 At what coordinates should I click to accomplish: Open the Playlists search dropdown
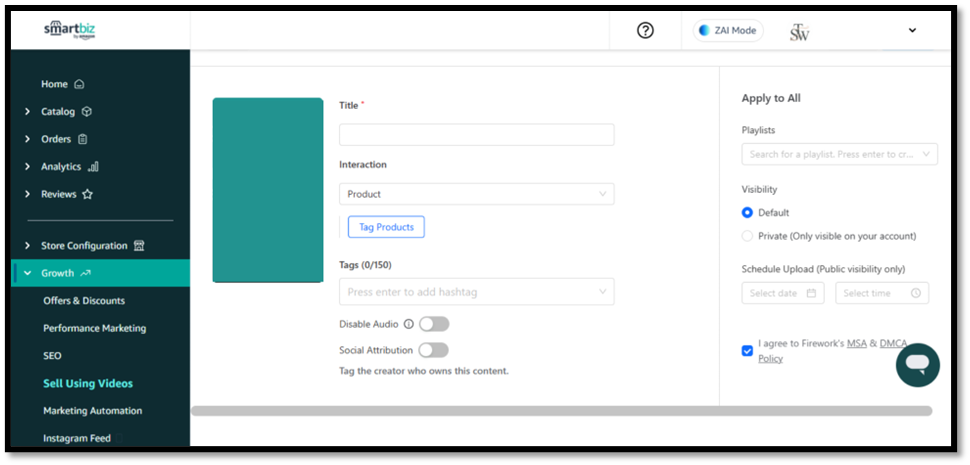click(839, 154)
